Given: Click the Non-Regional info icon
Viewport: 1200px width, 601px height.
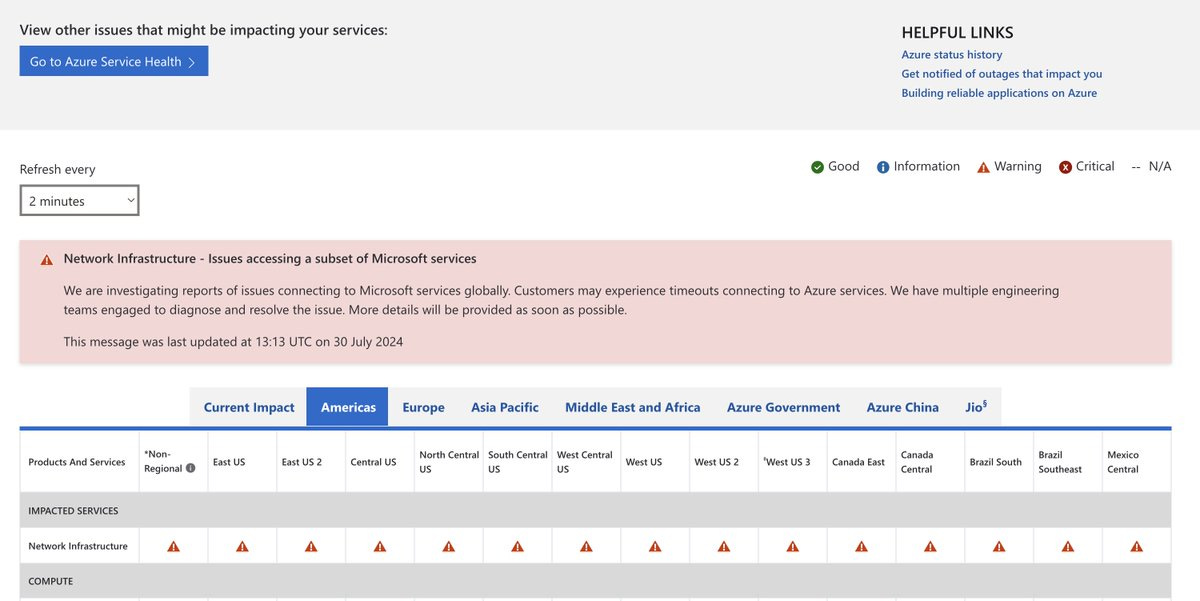Looking at the screenshot, I should pyautogui.click(x=190, y=468).
